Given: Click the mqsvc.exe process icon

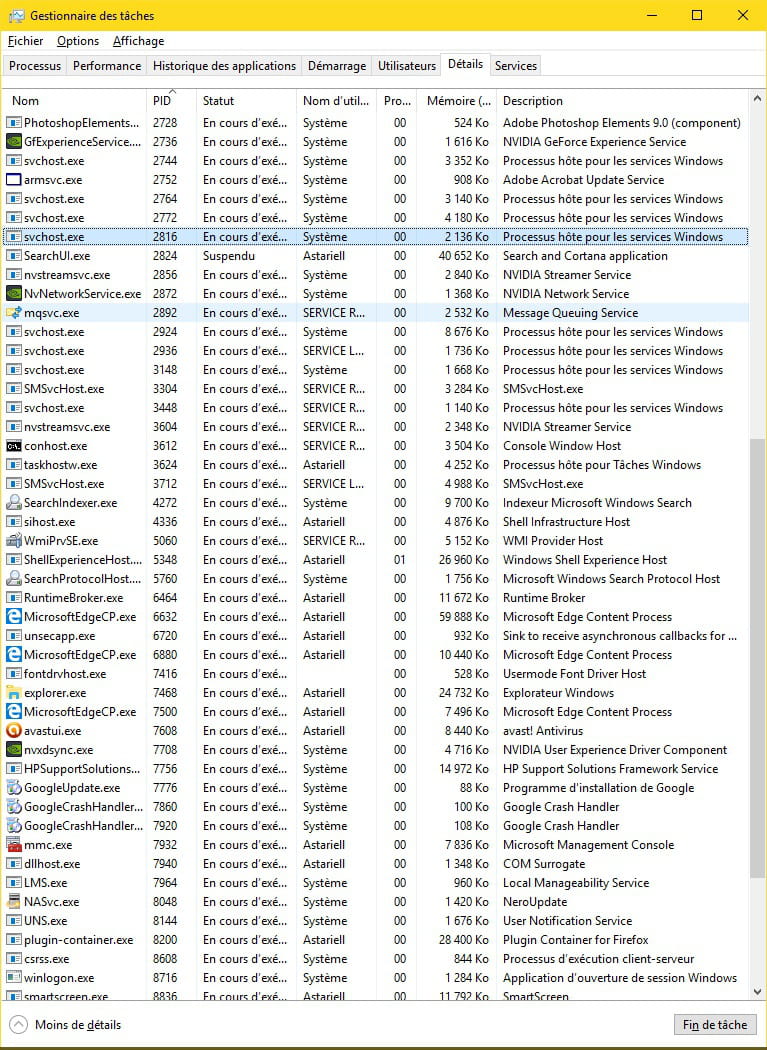Looking at the screenshot, I should click(13, 313).
